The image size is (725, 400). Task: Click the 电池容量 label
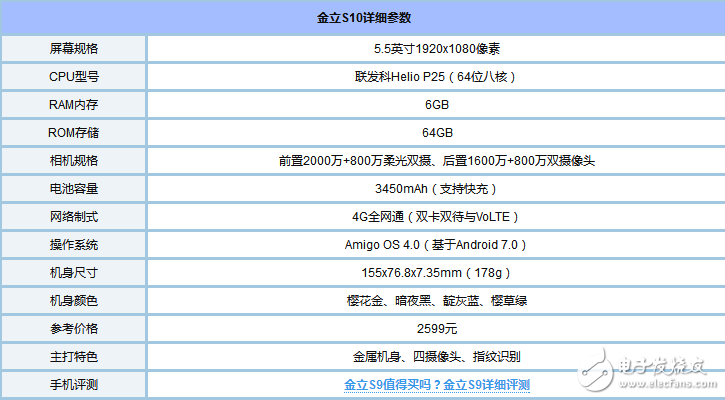click(x=74, y=189)
